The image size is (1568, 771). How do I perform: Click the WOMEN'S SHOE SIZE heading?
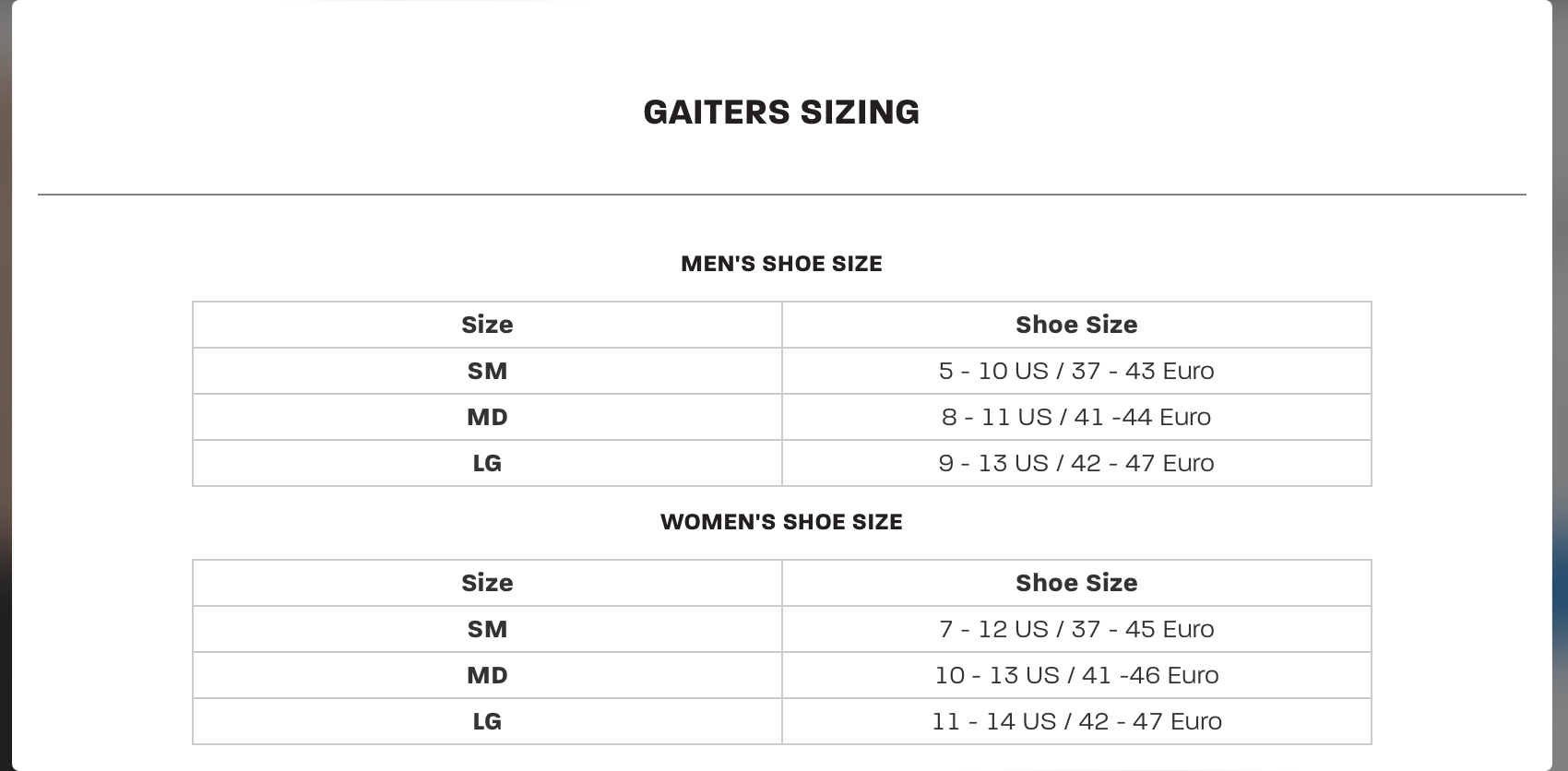pyautogui.click(x=781, y=522)
